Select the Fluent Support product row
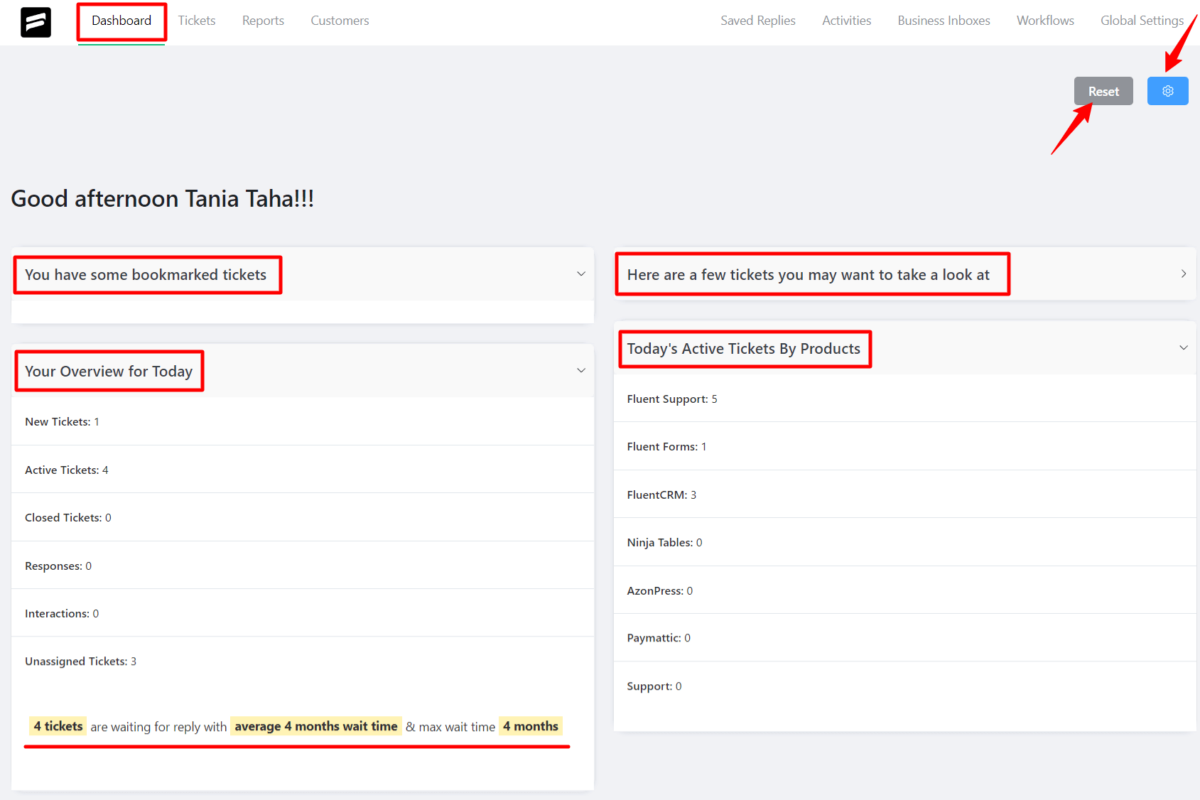The height and width of the screenshot is (800, 1200). tap(672, 398)
